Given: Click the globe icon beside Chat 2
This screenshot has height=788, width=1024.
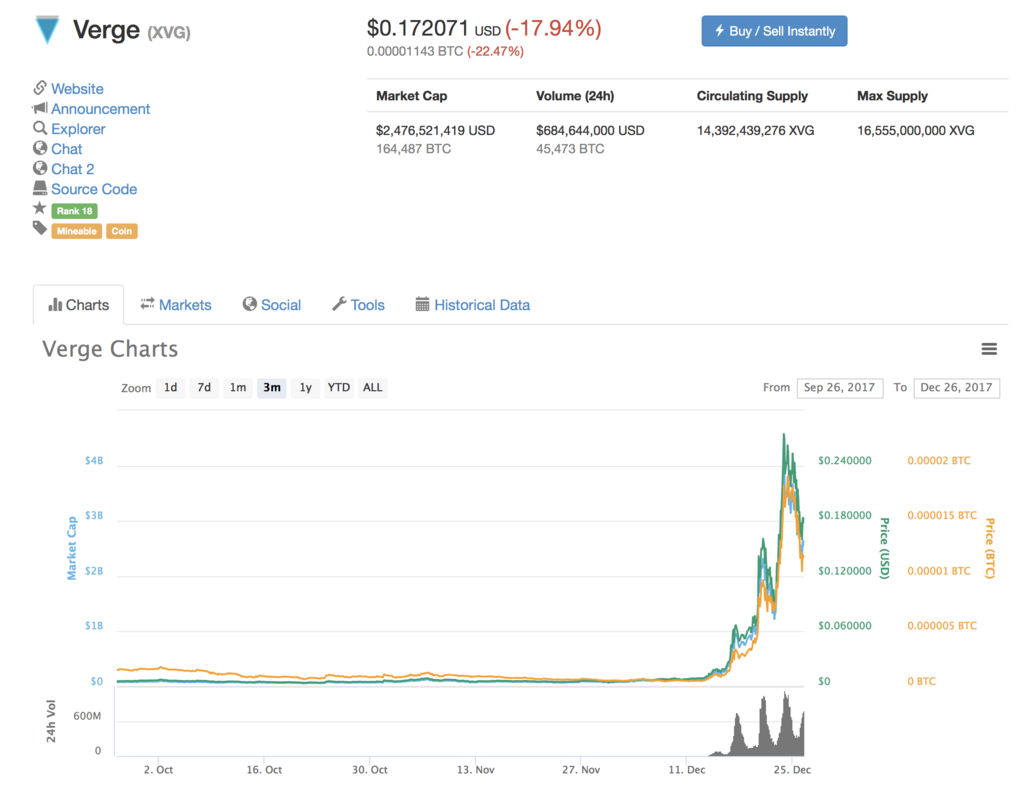Looking at the screenshot, I should coord(40,168).
